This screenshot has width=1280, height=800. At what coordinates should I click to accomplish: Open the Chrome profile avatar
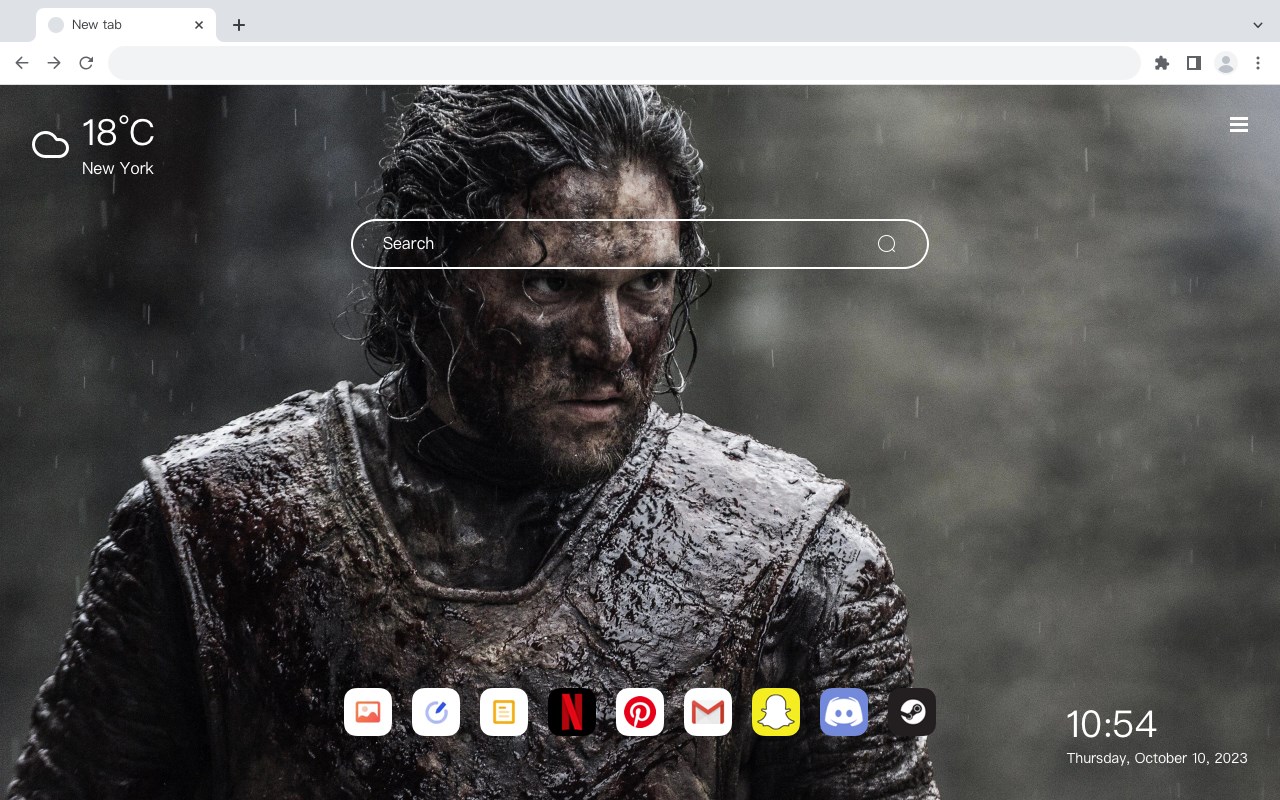tap(1226, 63)
